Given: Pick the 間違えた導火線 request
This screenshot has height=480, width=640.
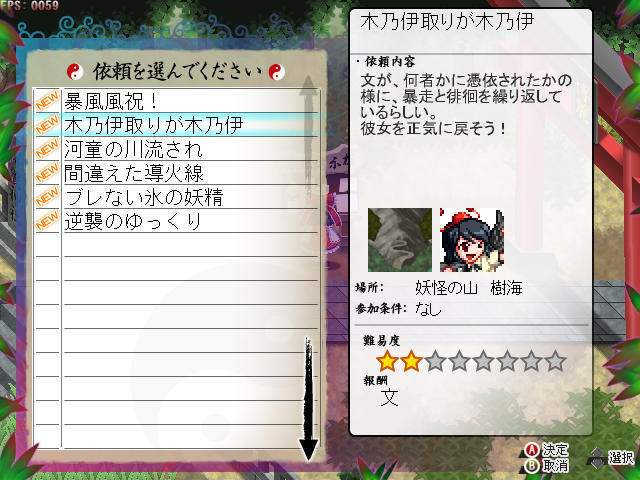Looking at the screenshot, I should pos(176,173).
